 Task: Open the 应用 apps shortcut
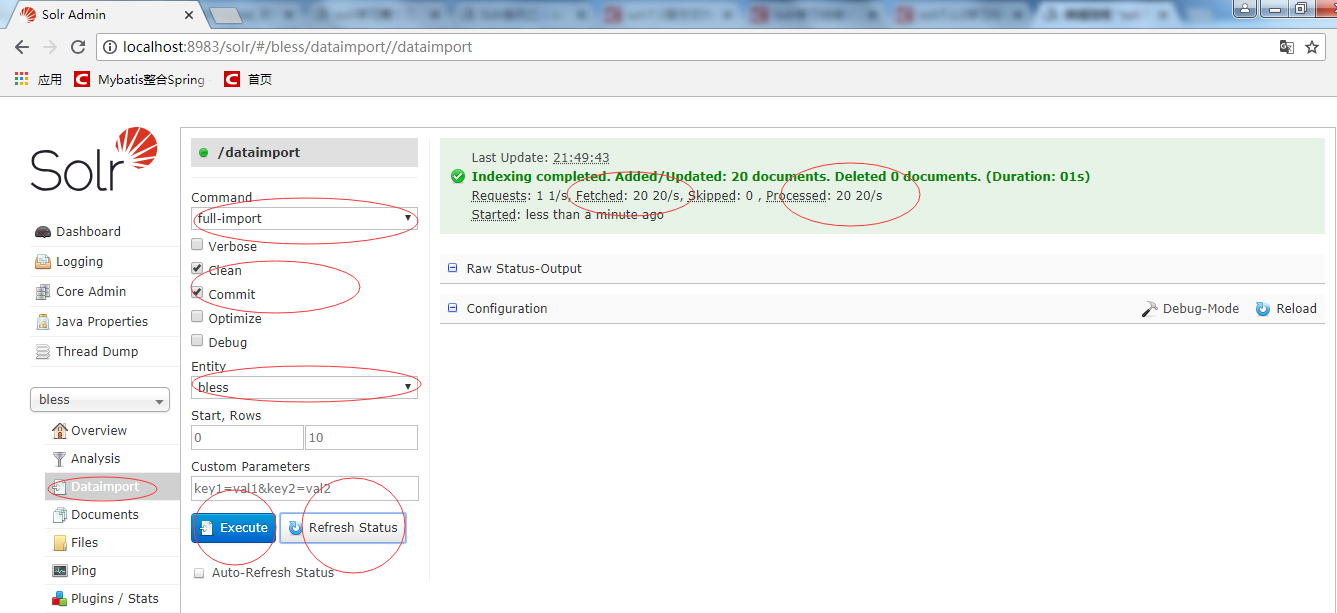point(38,79)
